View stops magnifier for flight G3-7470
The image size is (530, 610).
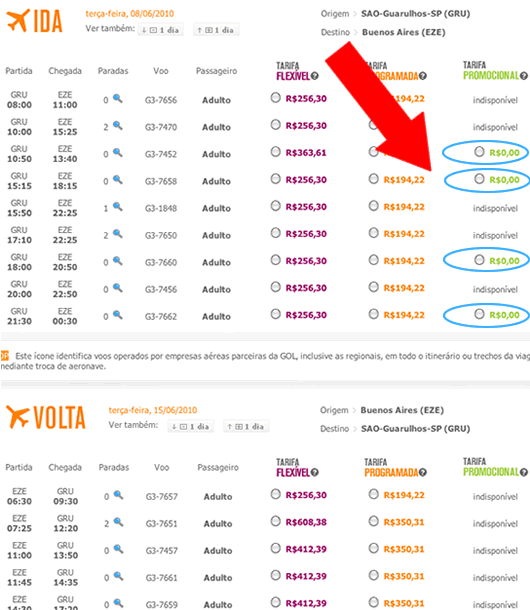[118, 125]
